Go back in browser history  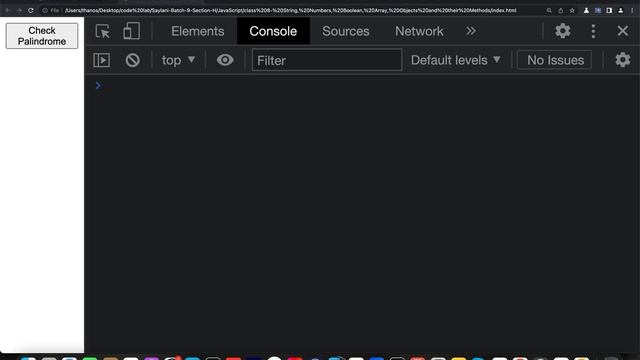click(x=7, y=10)
